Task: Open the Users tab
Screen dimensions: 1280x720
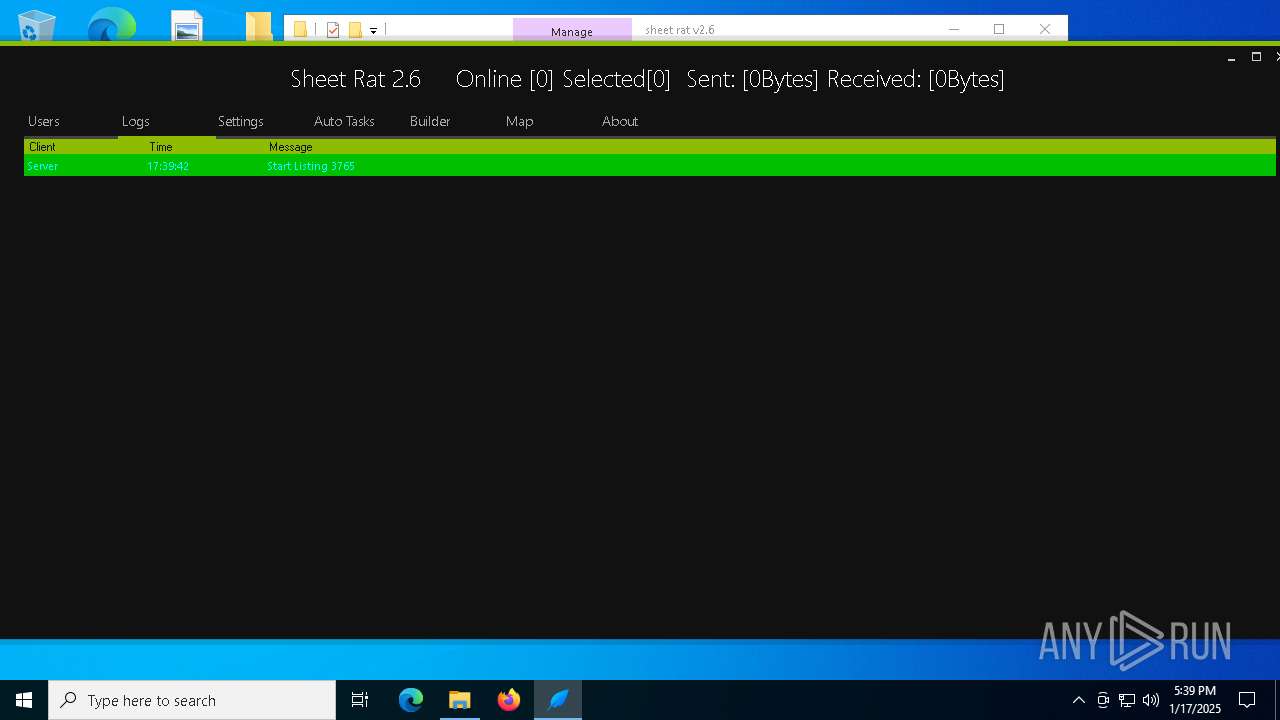Action: point(44,121)
